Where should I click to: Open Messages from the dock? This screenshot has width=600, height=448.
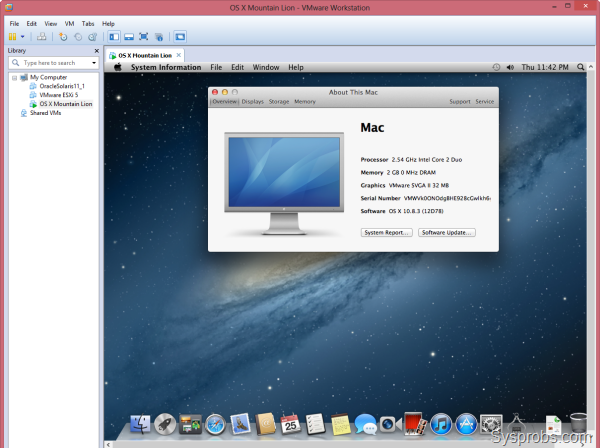click(x=365, y=424)
